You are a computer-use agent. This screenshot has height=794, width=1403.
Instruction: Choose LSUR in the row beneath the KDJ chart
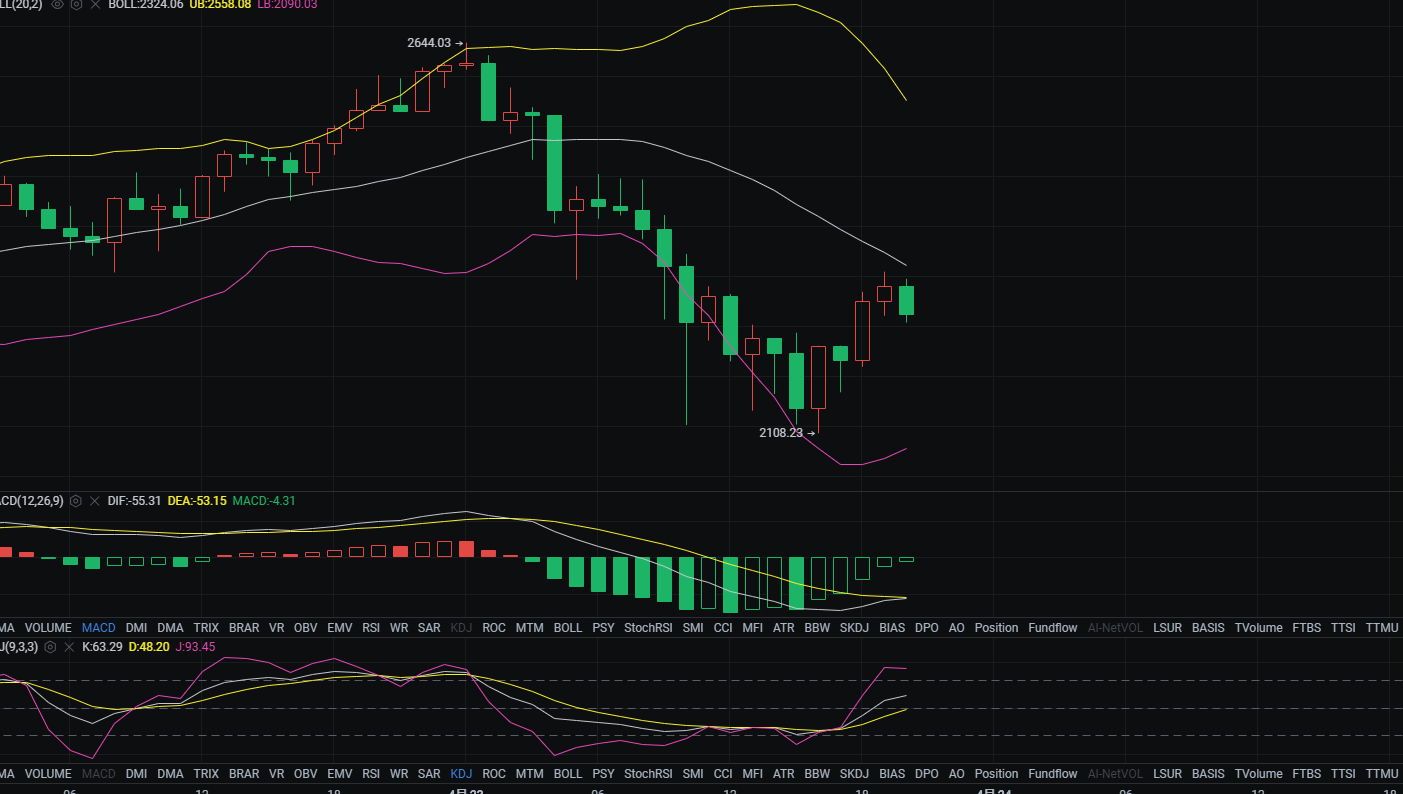[x=1167, y=774]
